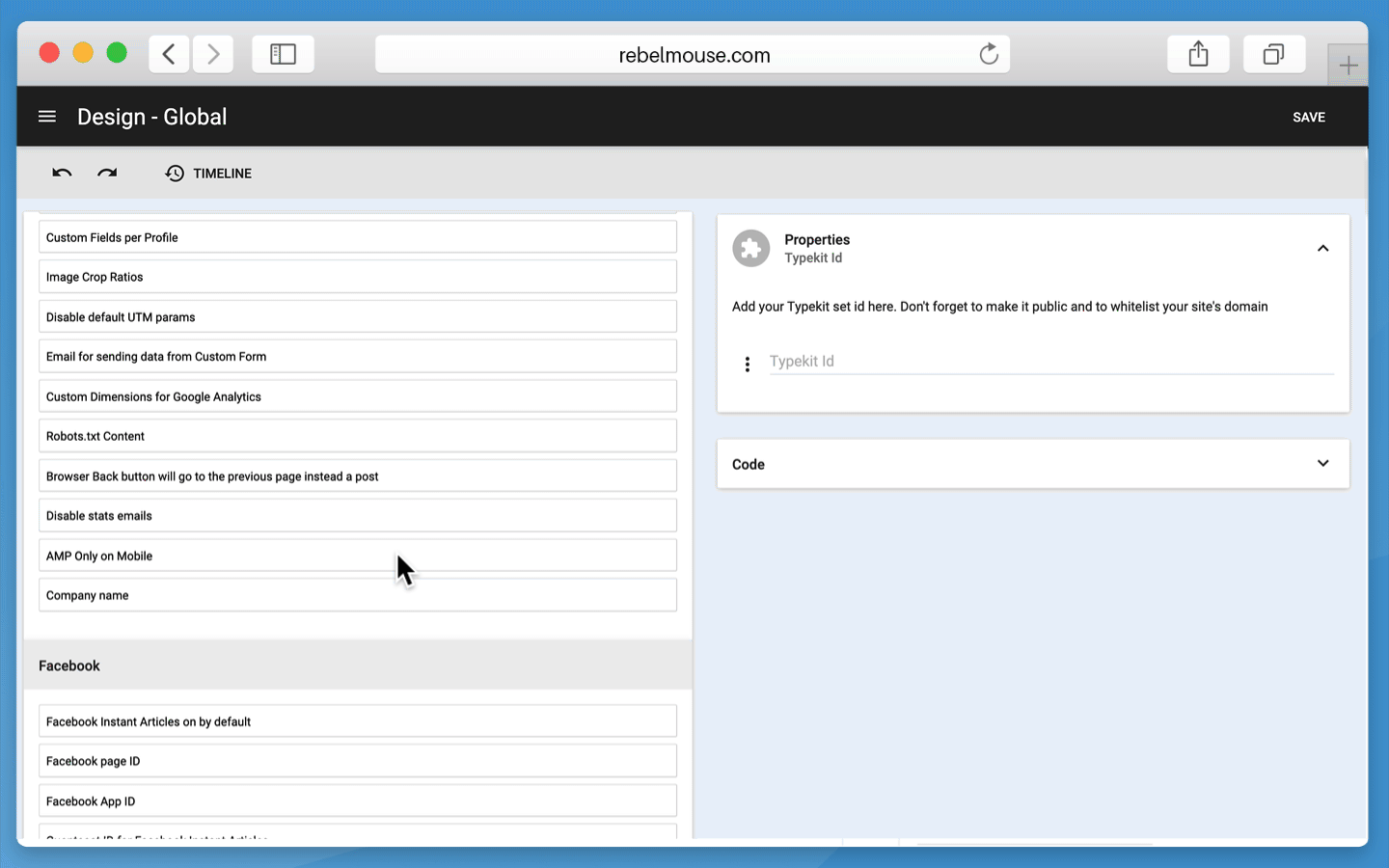This screenshot has height=868, width=1389.
Task: Open the hamburger navigation menu
Action: 46,117
